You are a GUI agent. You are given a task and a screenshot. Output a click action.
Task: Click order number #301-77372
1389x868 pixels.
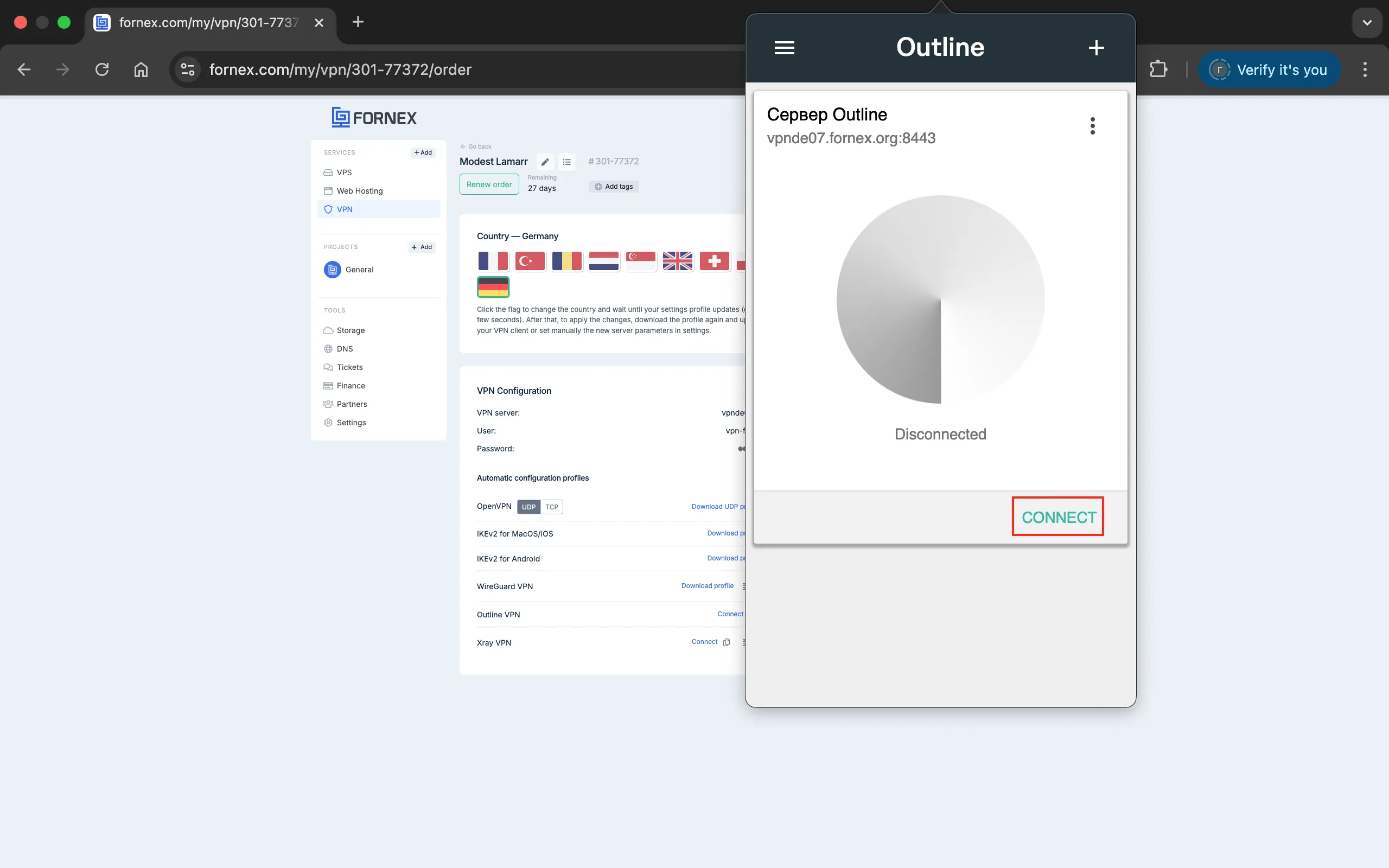613,161
